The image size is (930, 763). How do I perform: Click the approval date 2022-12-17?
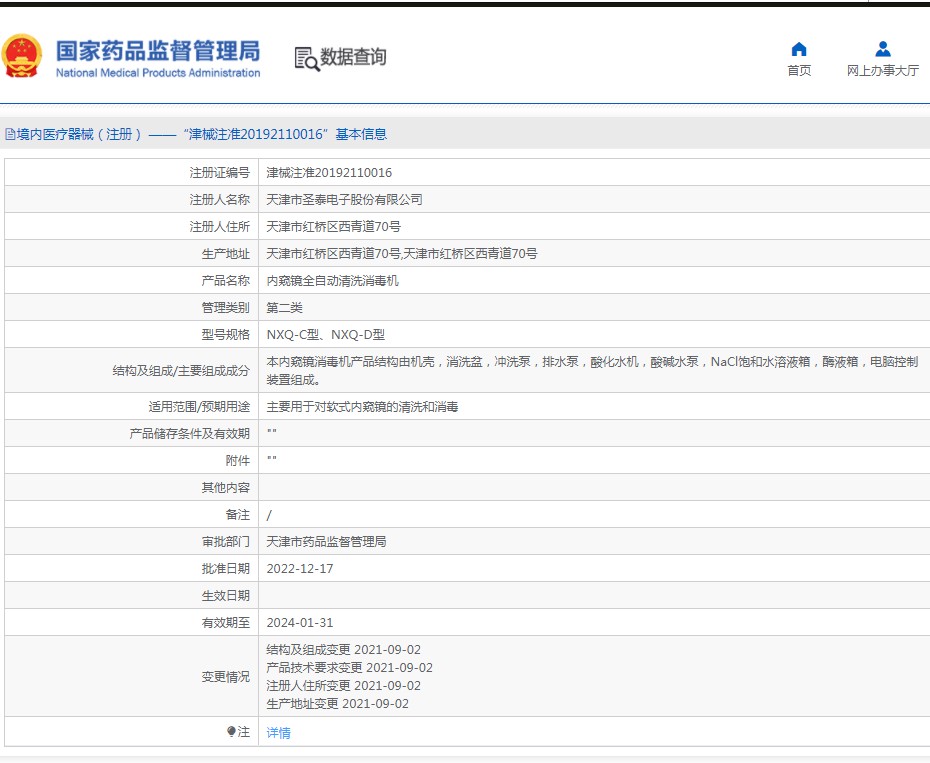click(300, 569)
